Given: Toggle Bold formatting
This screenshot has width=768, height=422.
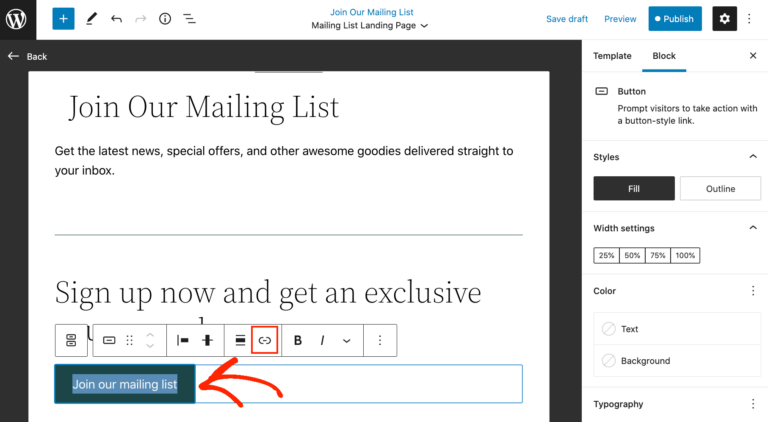Looking at the screenshot, I should [x=298, y=340].
